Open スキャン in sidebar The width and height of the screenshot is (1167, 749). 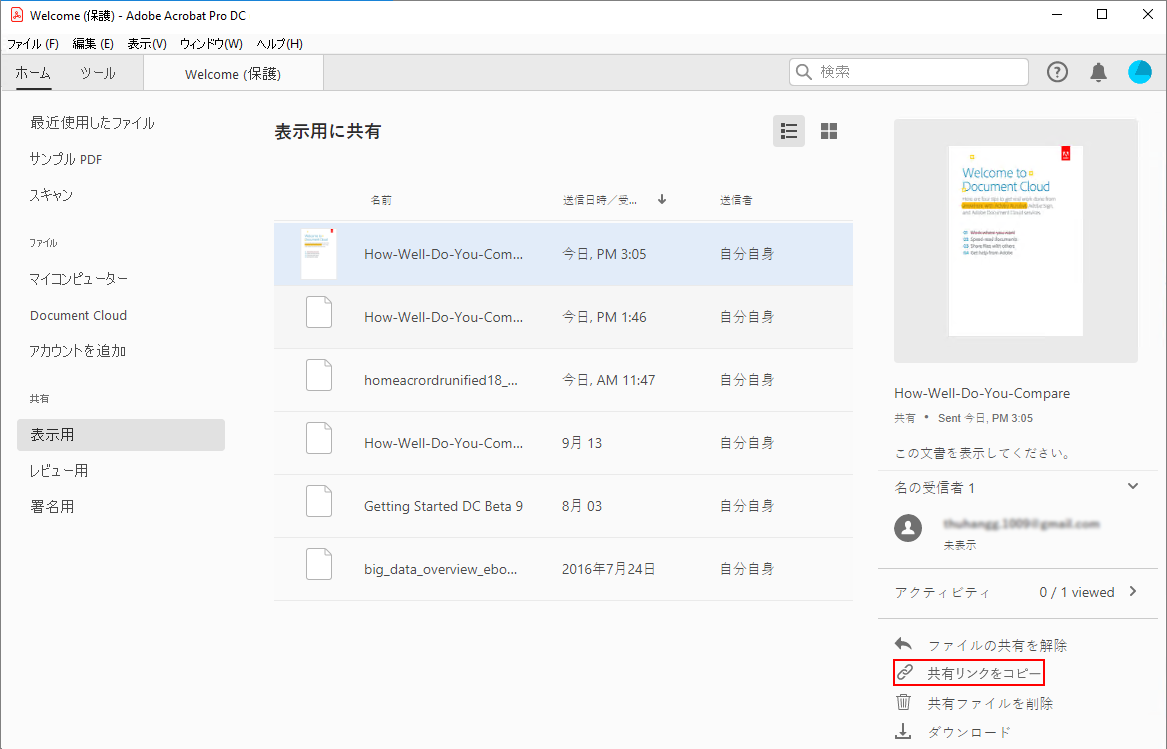tap(51, 195)
